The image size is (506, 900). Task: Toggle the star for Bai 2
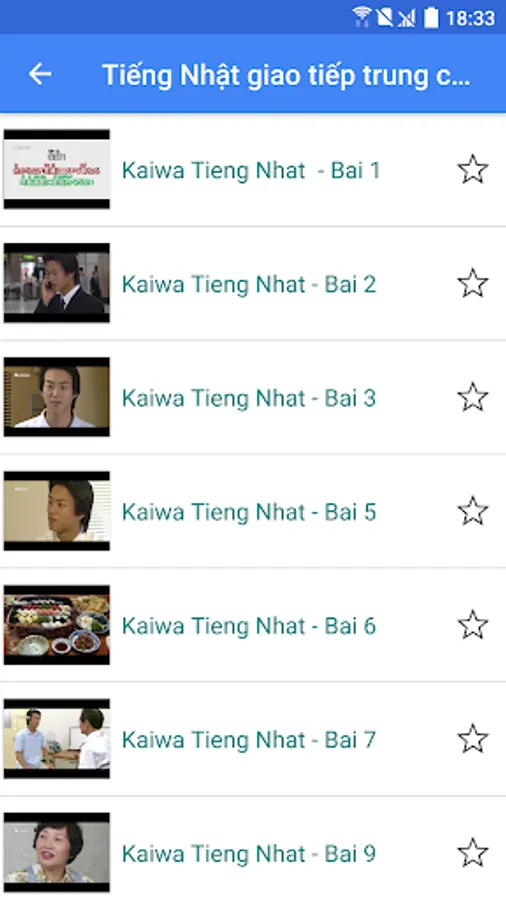(x=473, y=283)
